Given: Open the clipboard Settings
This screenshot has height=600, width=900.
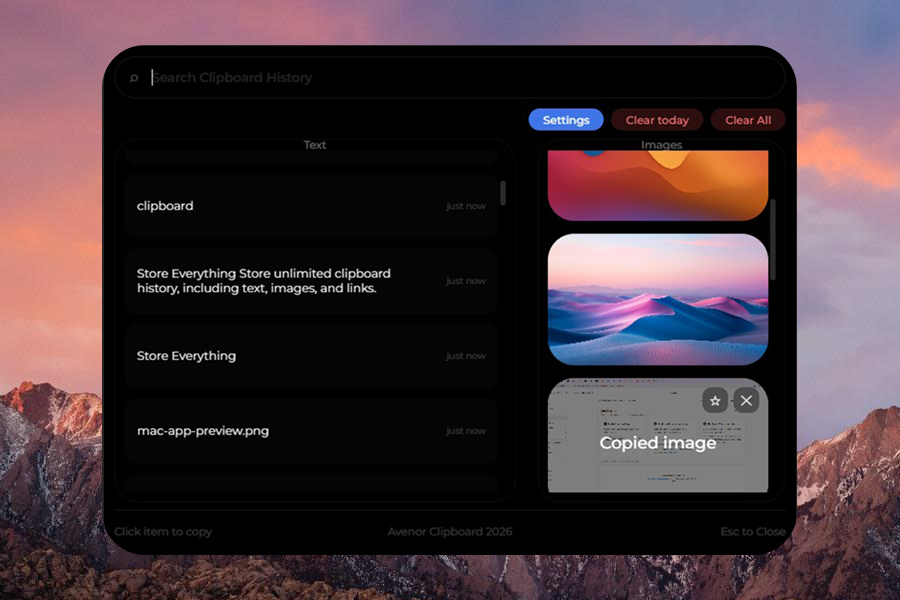Looking at the screenshot, I should [x=566, y=119].
